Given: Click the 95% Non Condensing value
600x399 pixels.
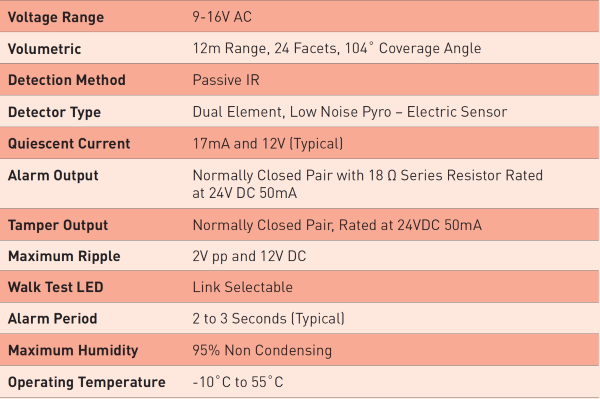Looking at the screenshot, I should tap(262, 350).
